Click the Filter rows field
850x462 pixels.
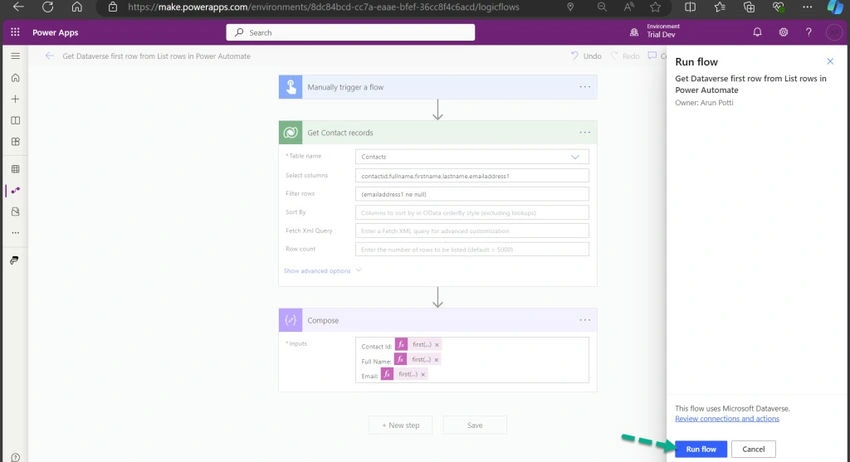(x=472, y=194)
